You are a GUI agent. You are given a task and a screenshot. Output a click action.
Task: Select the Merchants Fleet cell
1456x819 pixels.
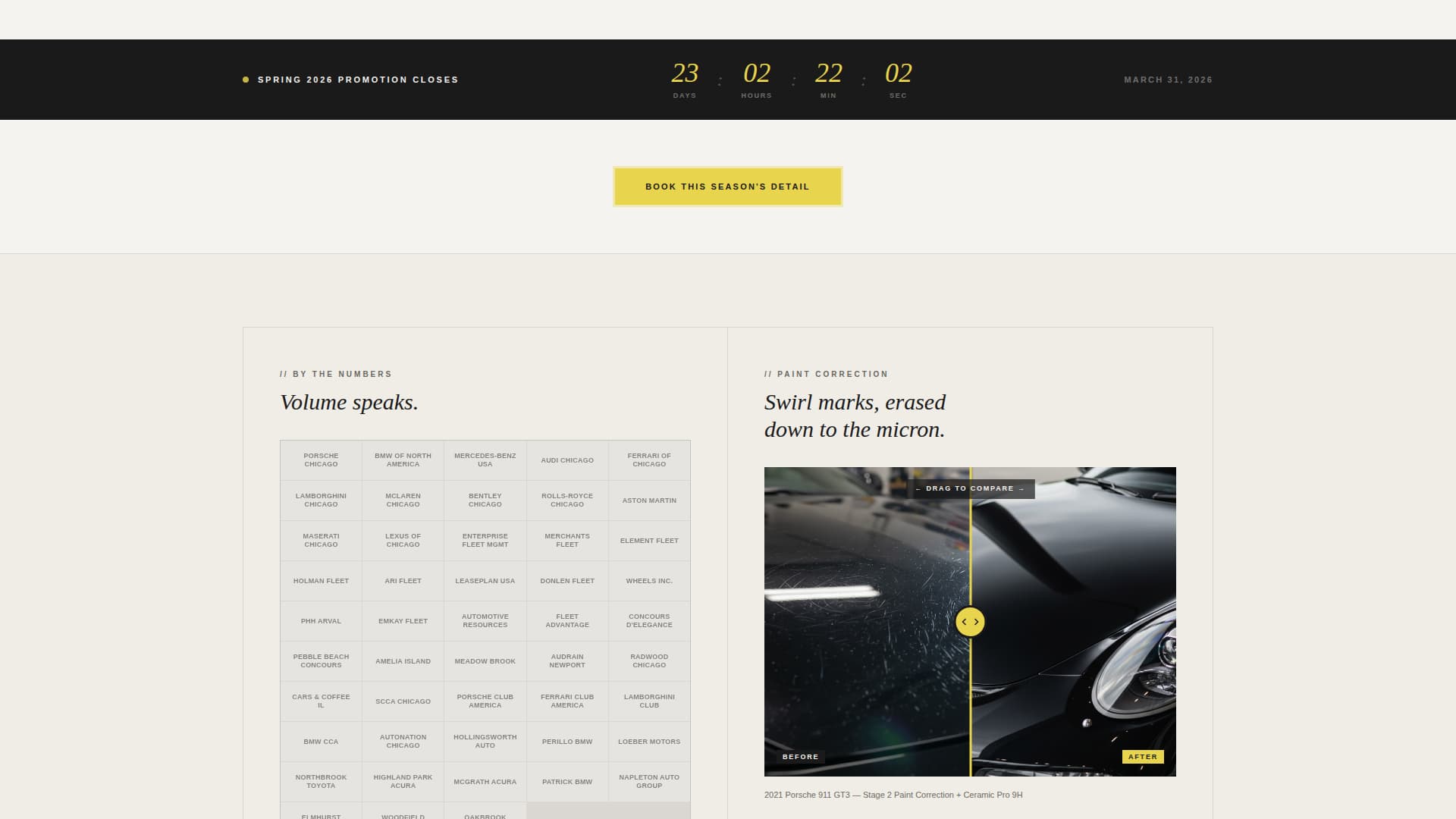567,541
